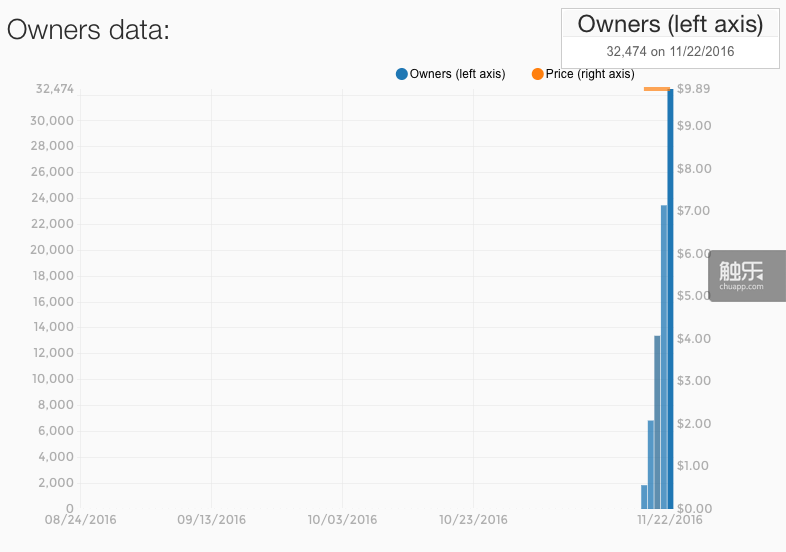
Task: Click the 08/24/2016 x-axis date label
Action: click(x=79, y=520)
